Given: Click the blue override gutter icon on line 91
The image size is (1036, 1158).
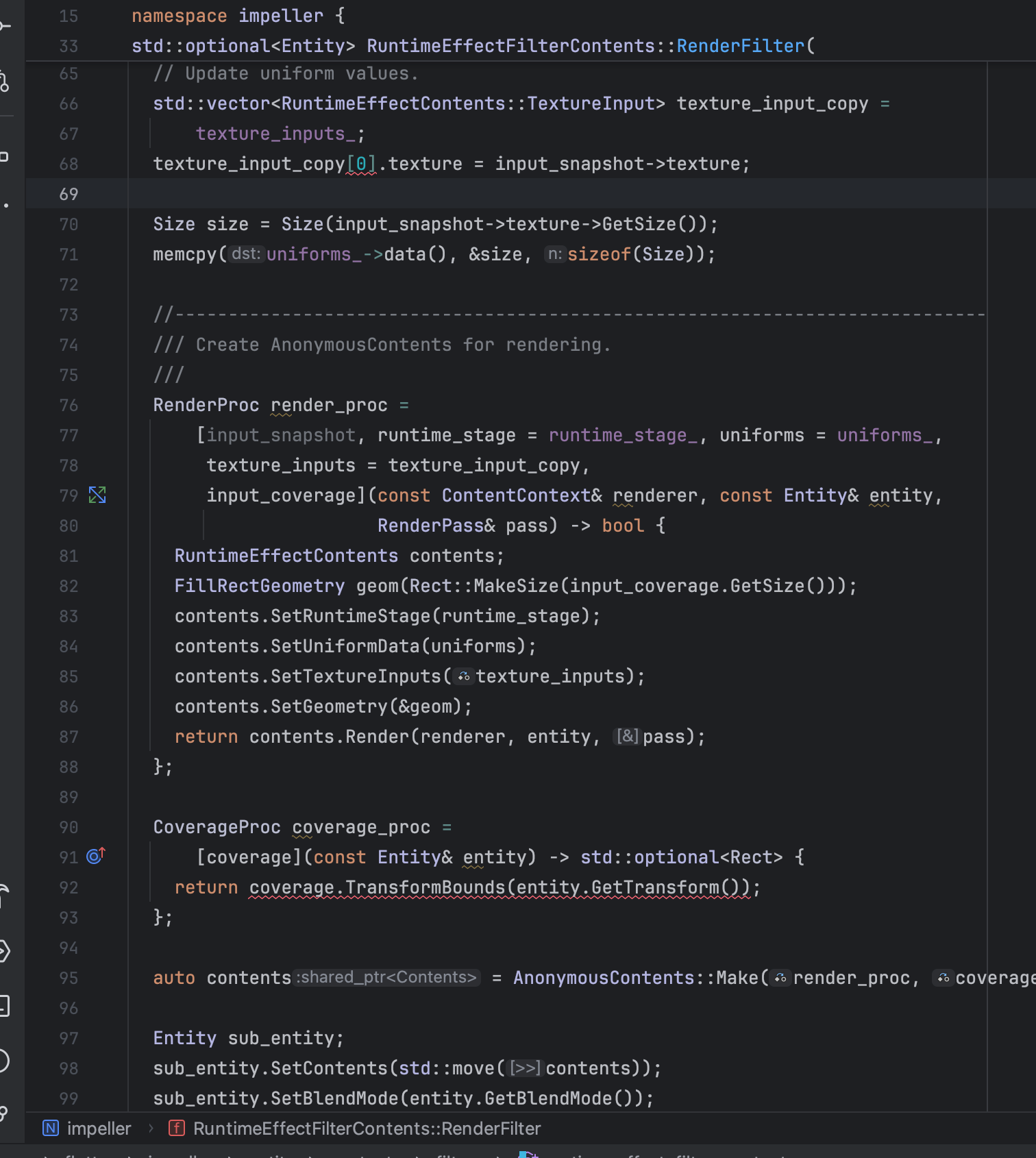Looking at the screenshot, I should [95, 856].
